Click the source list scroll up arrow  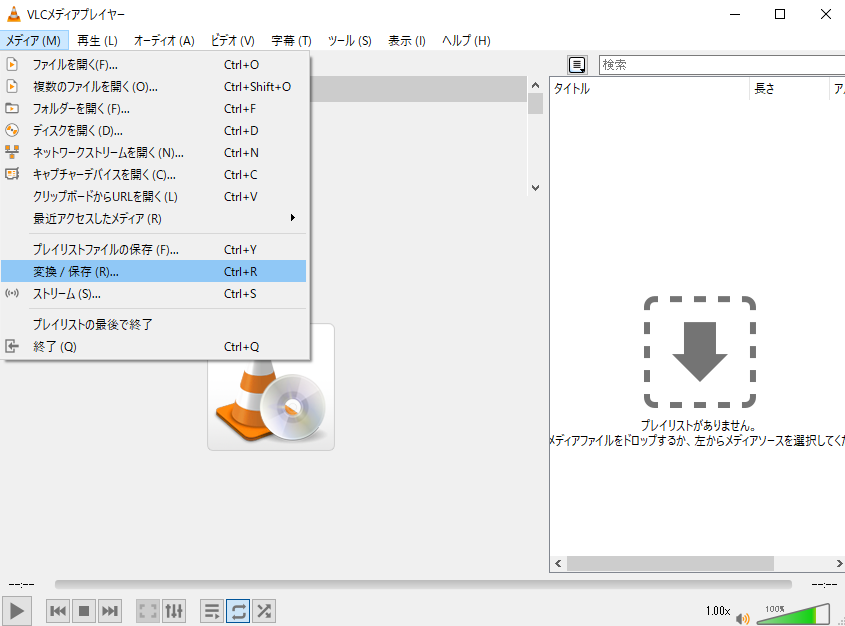pos(535,85)
